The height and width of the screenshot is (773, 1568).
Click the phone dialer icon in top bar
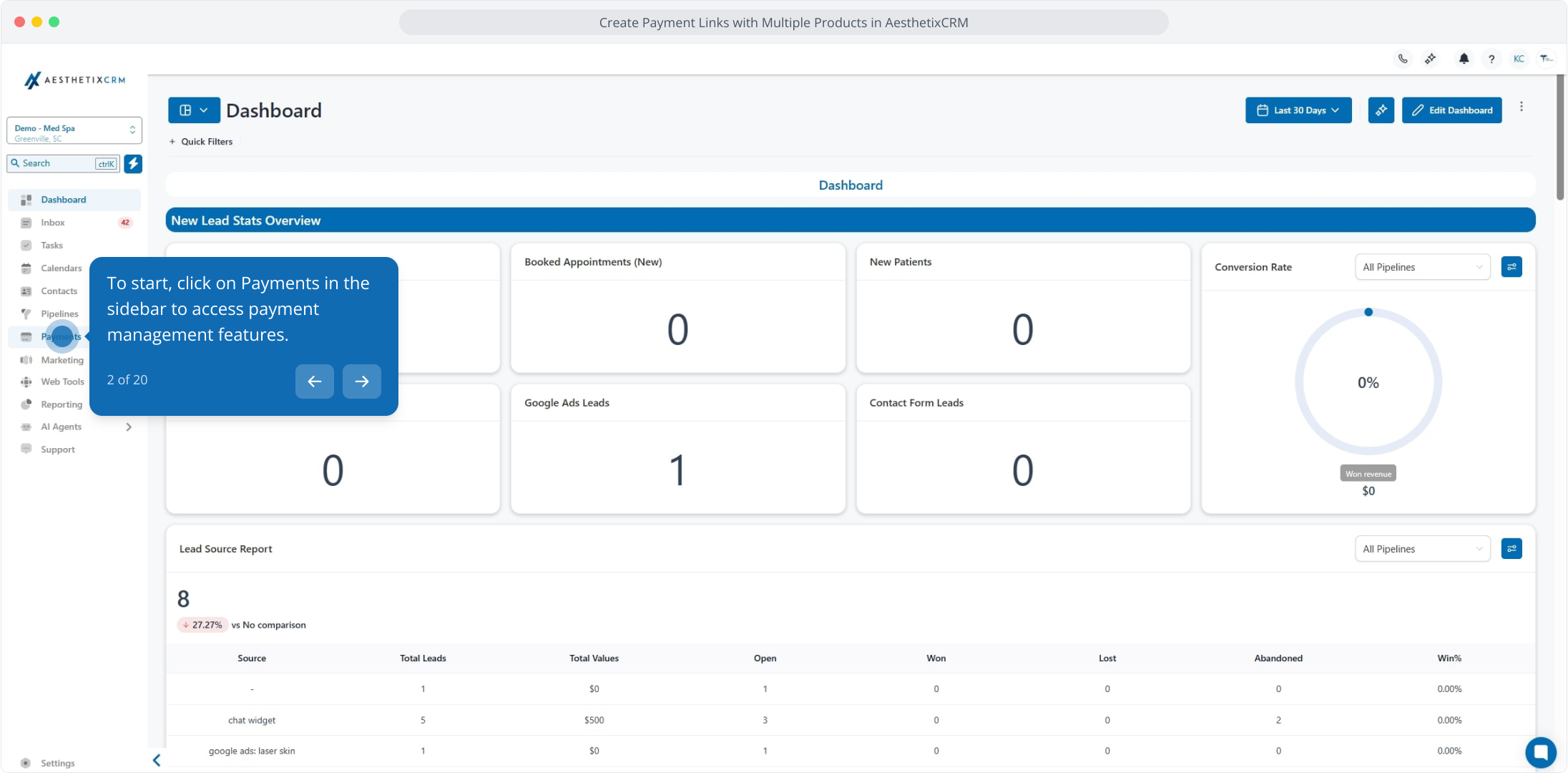[1403, 59]
